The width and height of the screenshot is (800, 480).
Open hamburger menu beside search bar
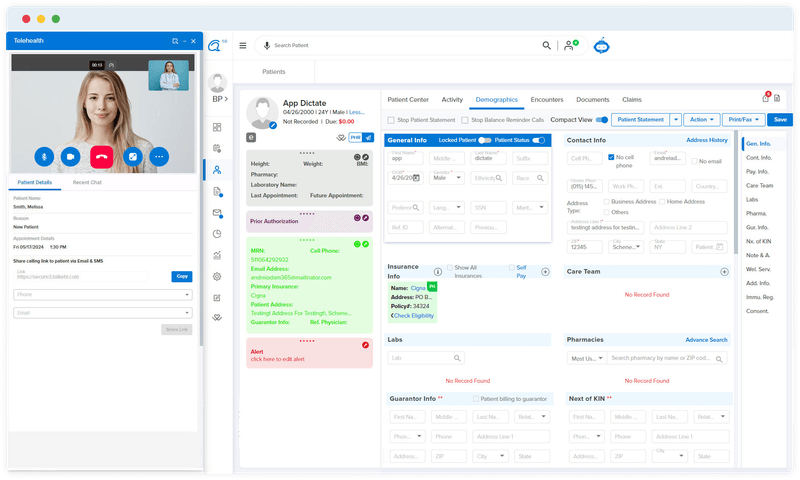point(242,45)
